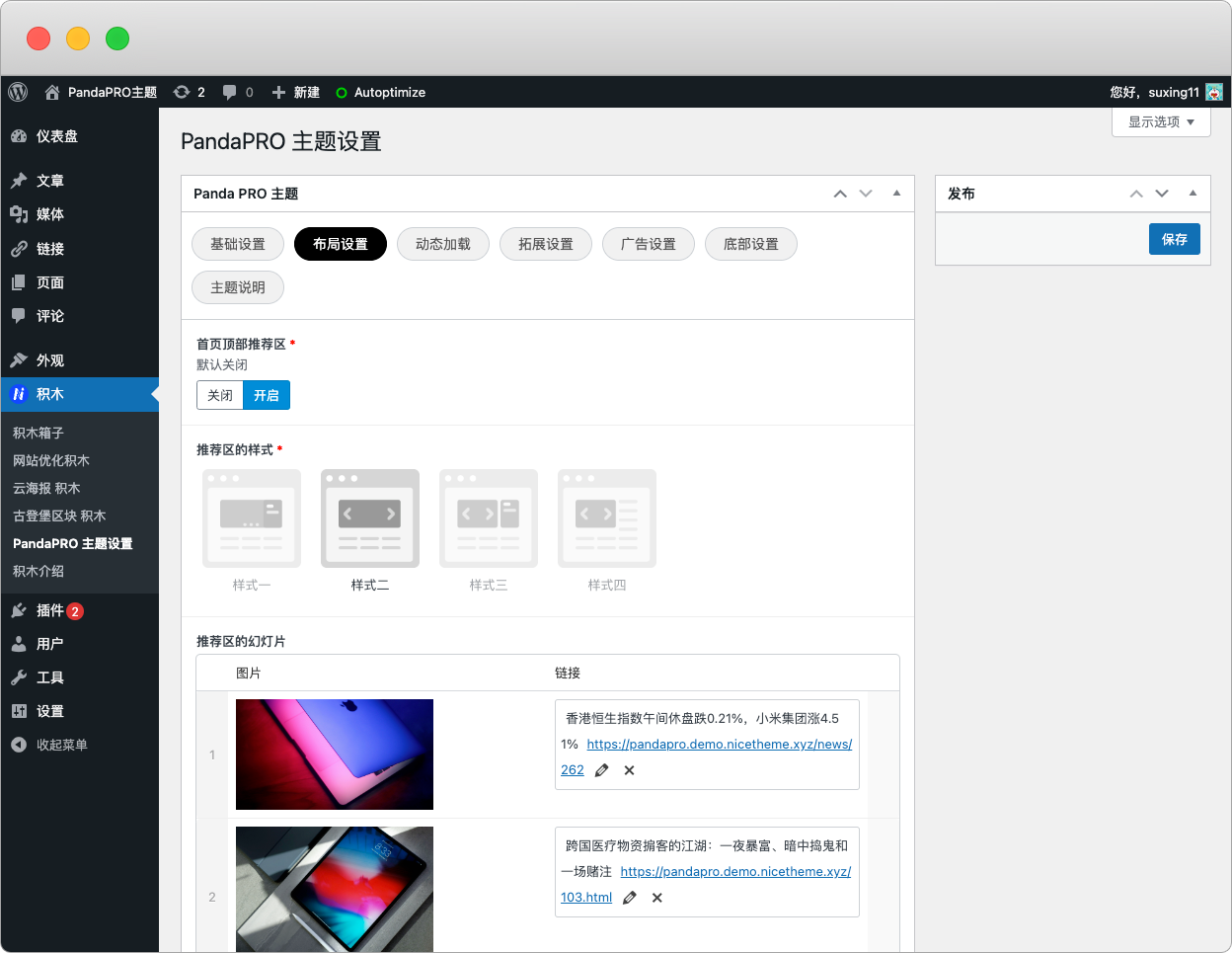Click the 用户 person icon

point(19,644)
